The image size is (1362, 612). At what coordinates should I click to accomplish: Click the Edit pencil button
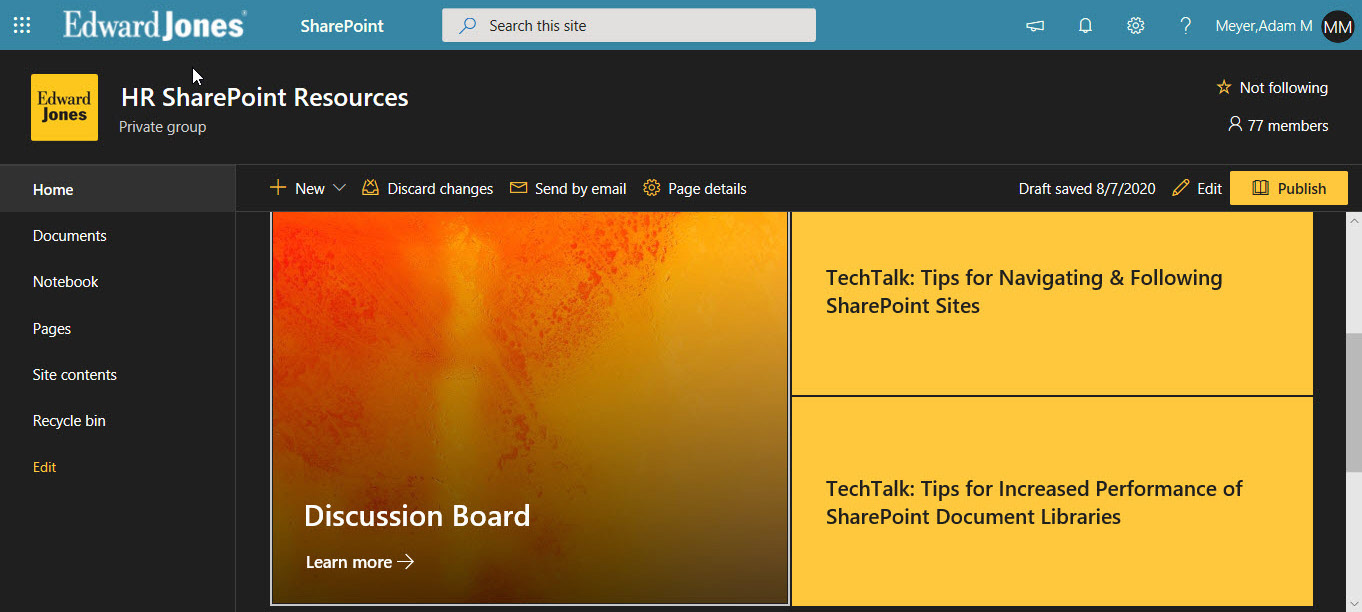[x=1197, y=188]
